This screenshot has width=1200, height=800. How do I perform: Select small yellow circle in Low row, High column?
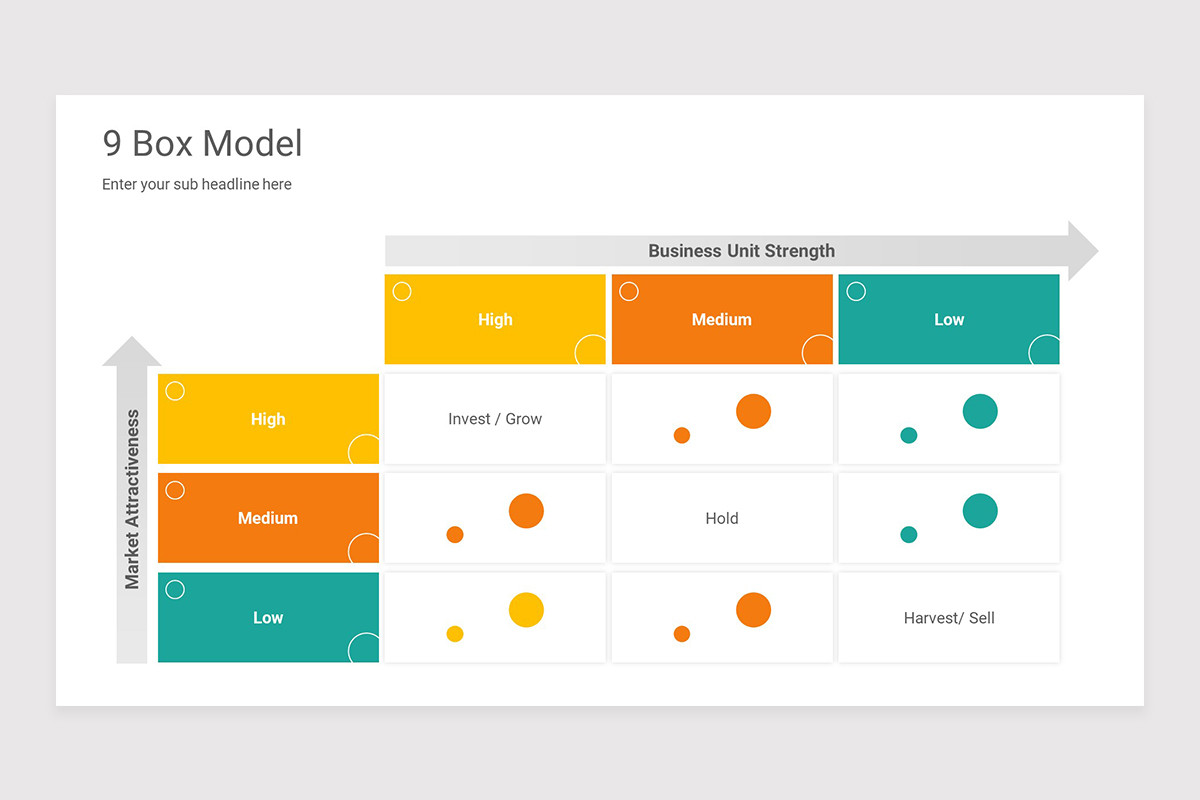tap(455, 633)
